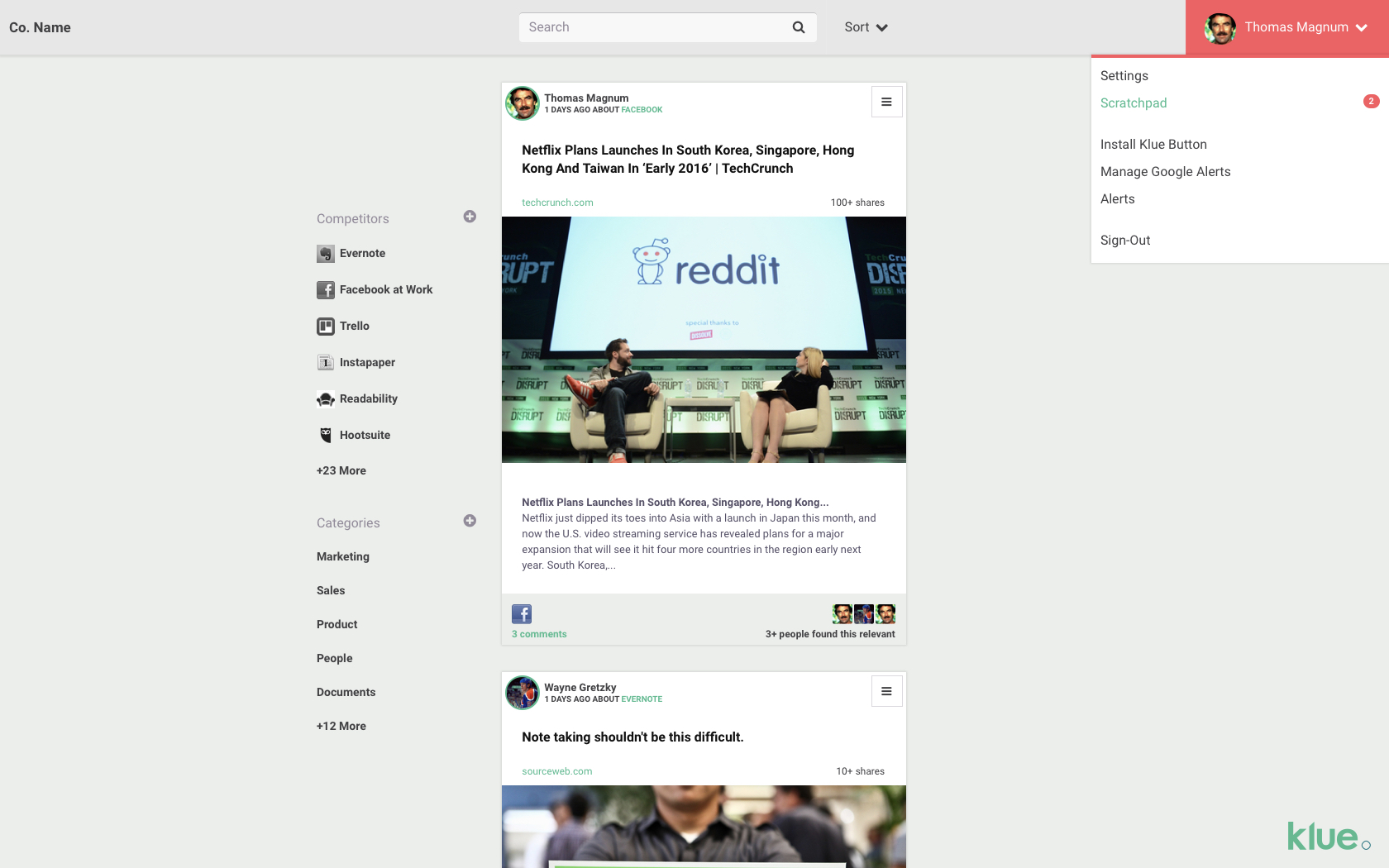Open 'Note taking shouldn't be this difficult' headline

point(632,737)
